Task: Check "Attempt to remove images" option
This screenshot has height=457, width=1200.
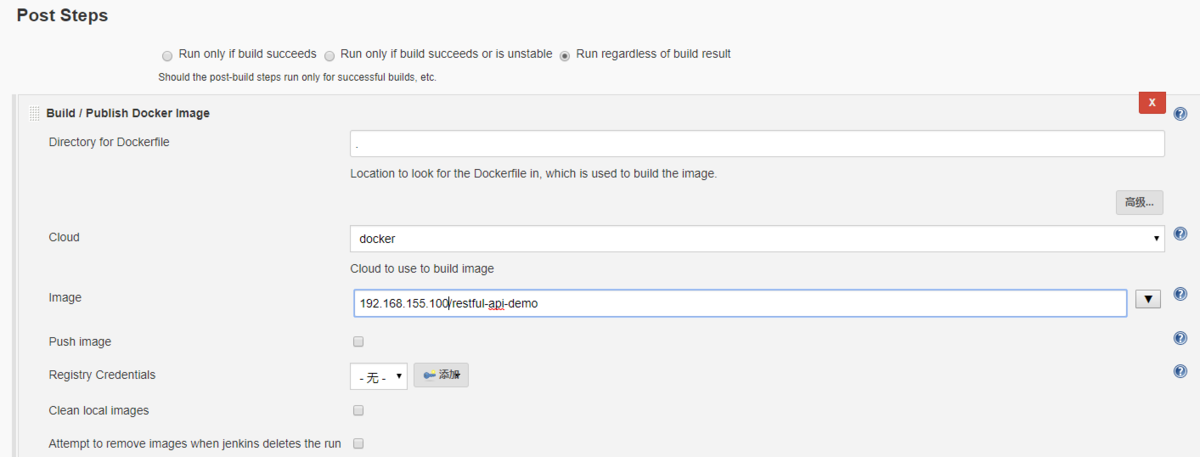Action: pyautogui.click(x=358, y=443)
